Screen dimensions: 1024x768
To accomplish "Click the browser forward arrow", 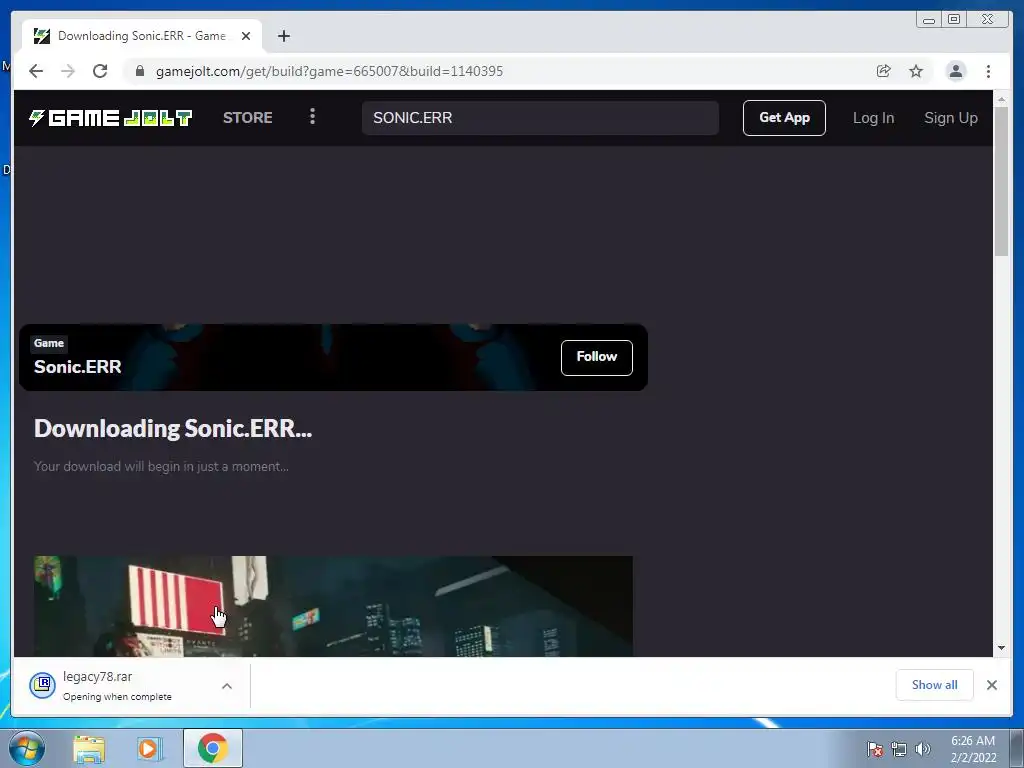I will [x=68, y=71].
